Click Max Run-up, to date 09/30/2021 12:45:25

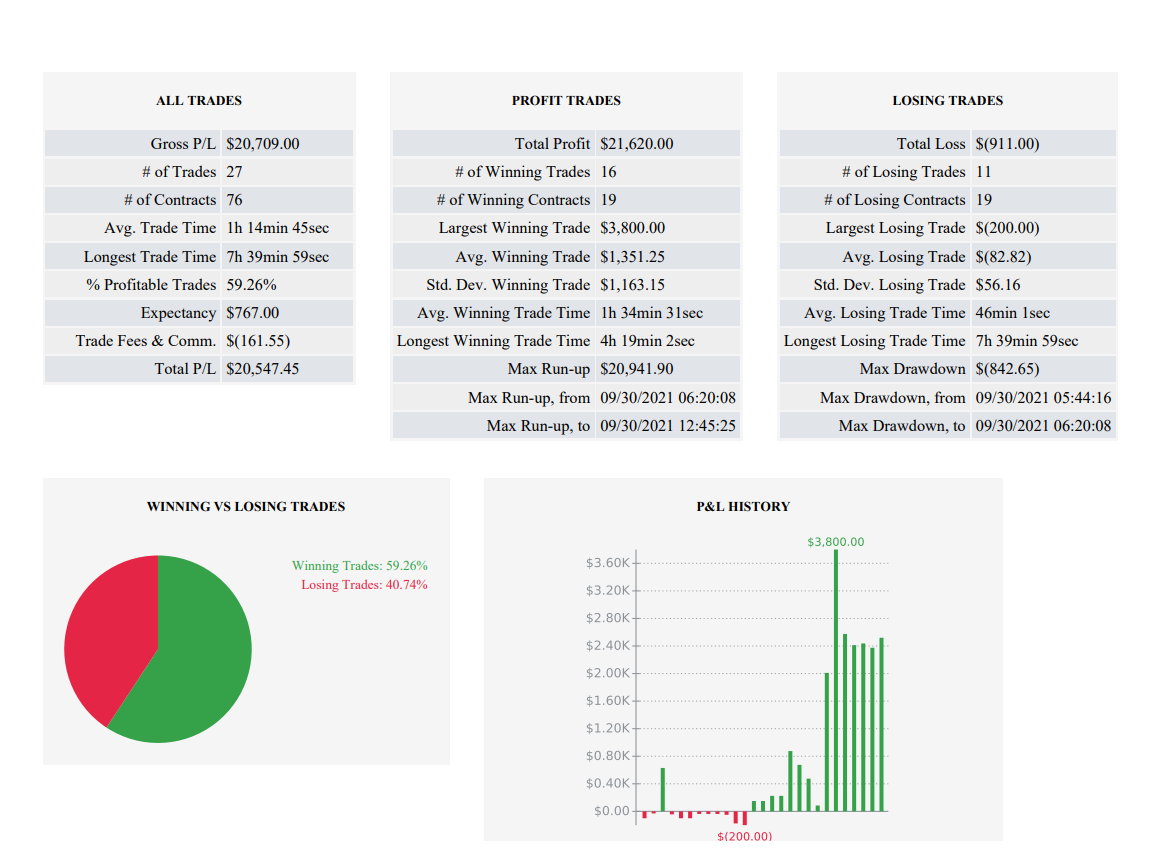(668, 426)
